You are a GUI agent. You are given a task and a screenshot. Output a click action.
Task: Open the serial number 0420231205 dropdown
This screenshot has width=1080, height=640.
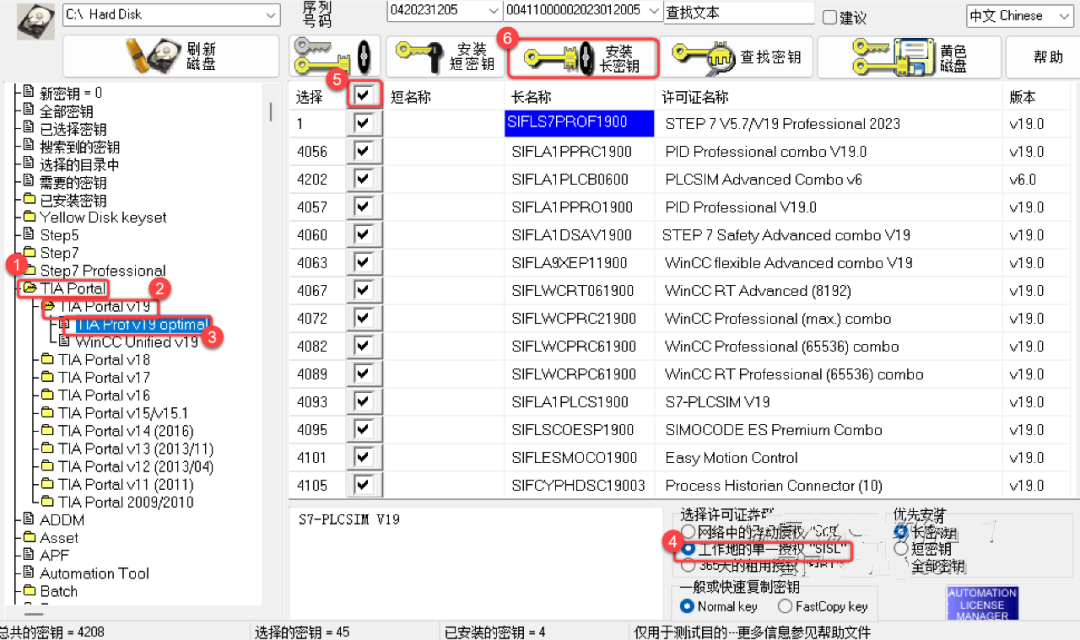(x=492, y=10)
